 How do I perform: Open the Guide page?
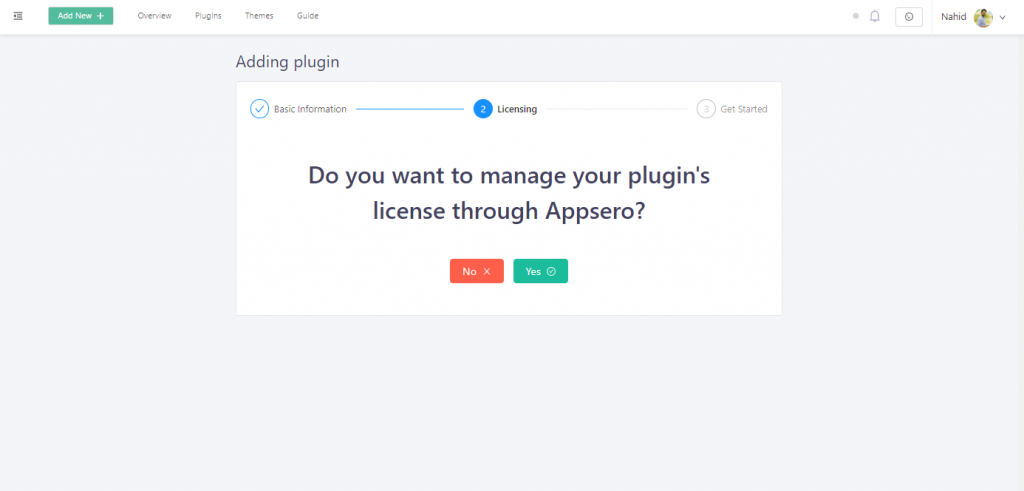tap(308, 16)
